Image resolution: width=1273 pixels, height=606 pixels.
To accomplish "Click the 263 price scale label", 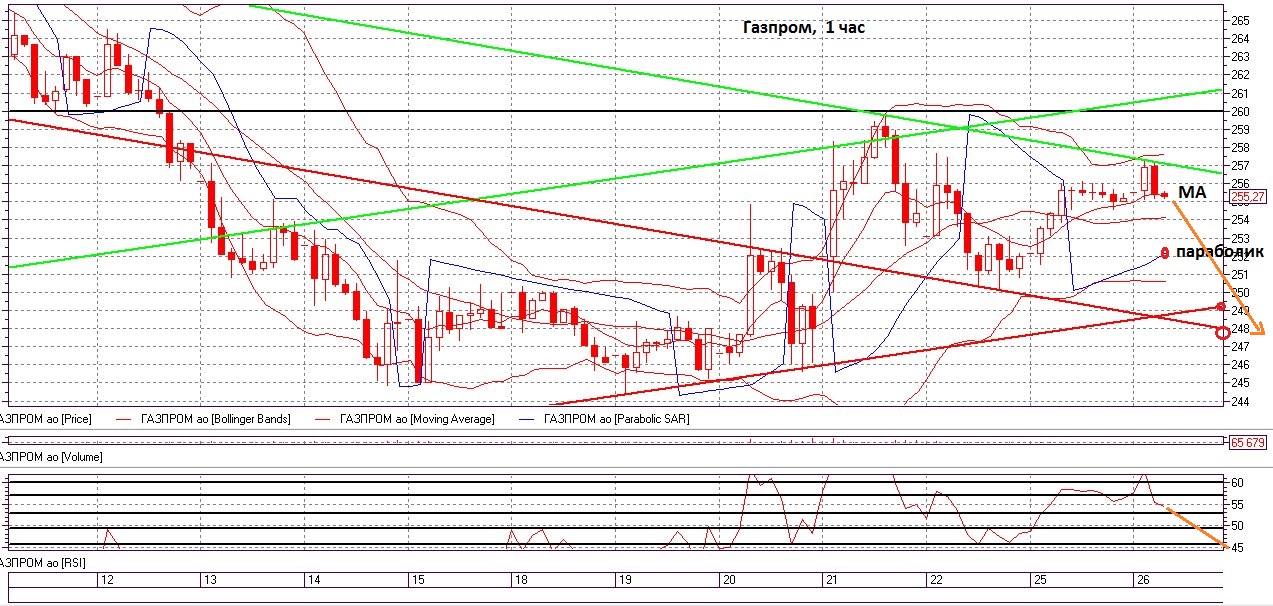I will tap(1240, 56).
